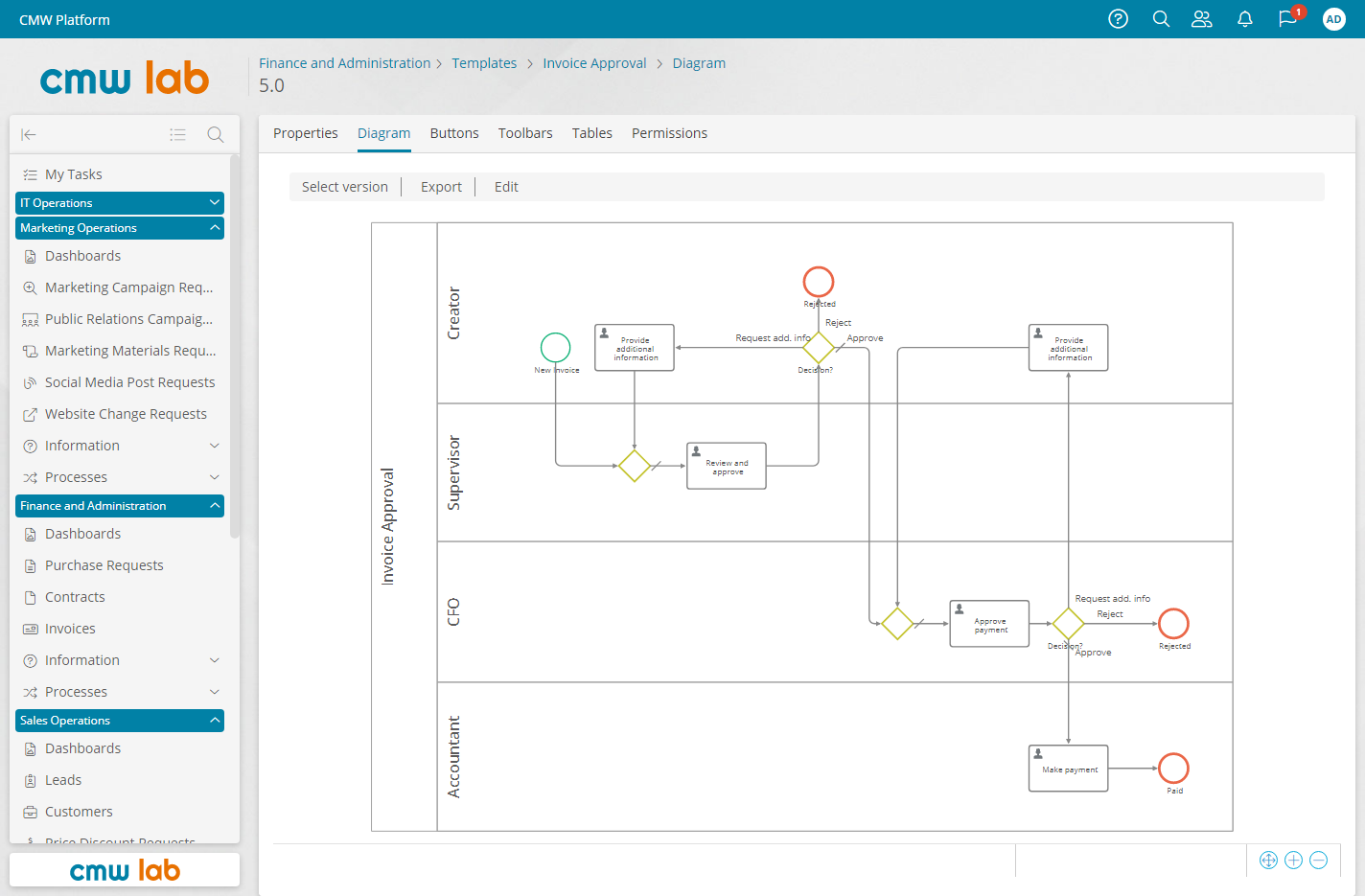Fit the diagram to screen

pos(1268,860)
